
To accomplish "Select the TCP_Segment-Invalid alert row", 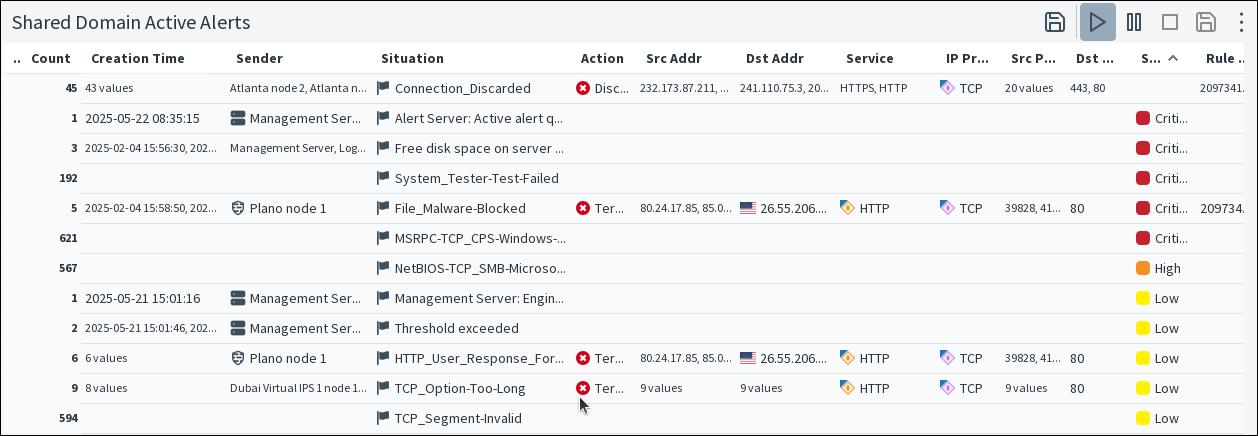I will pyautogui.click(x=458, y=418).
